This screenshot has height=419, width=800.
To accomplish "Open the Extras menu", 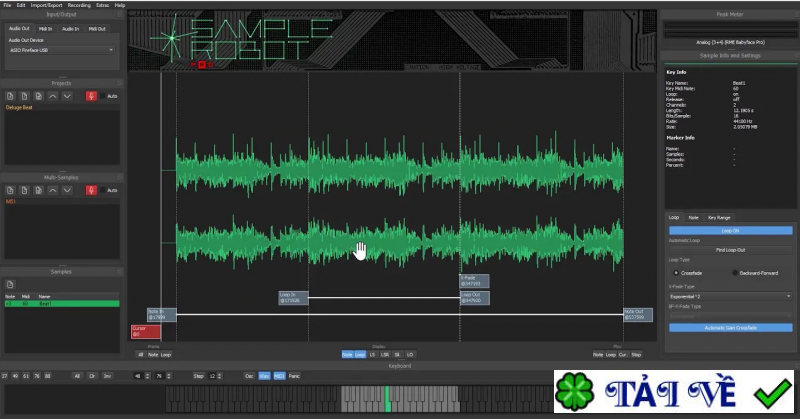I will [103, 5].
